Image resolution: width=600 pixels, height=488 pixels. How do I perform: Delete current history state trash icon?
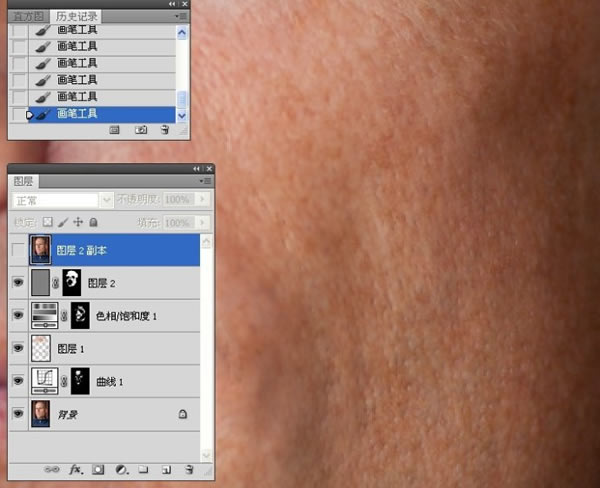(165, 130)
